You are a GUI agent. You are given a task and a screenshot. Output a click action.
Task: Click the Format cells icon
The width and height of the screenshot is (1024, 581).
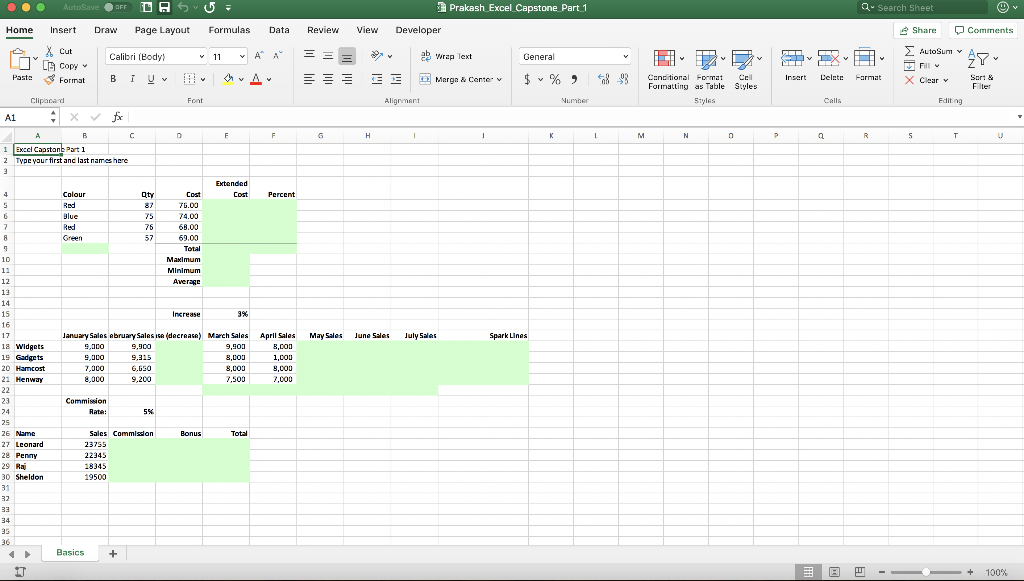[x=865, y=58]
